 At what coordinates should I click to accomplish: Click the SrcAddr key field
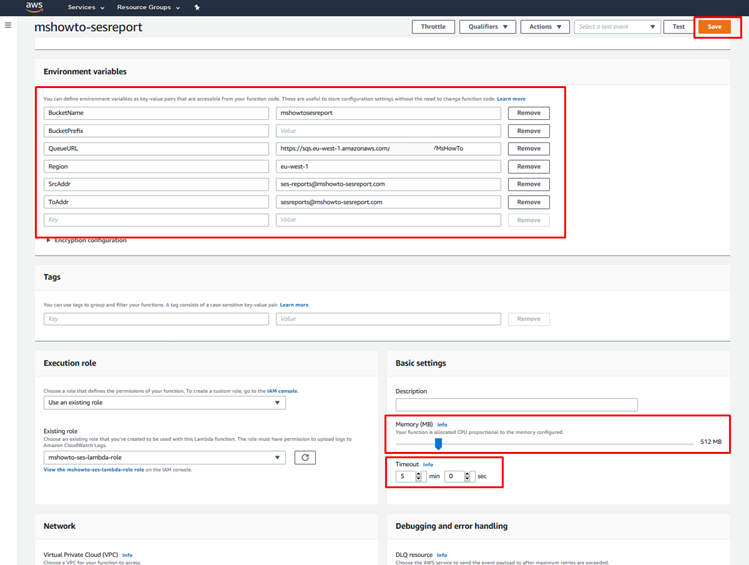156,184
